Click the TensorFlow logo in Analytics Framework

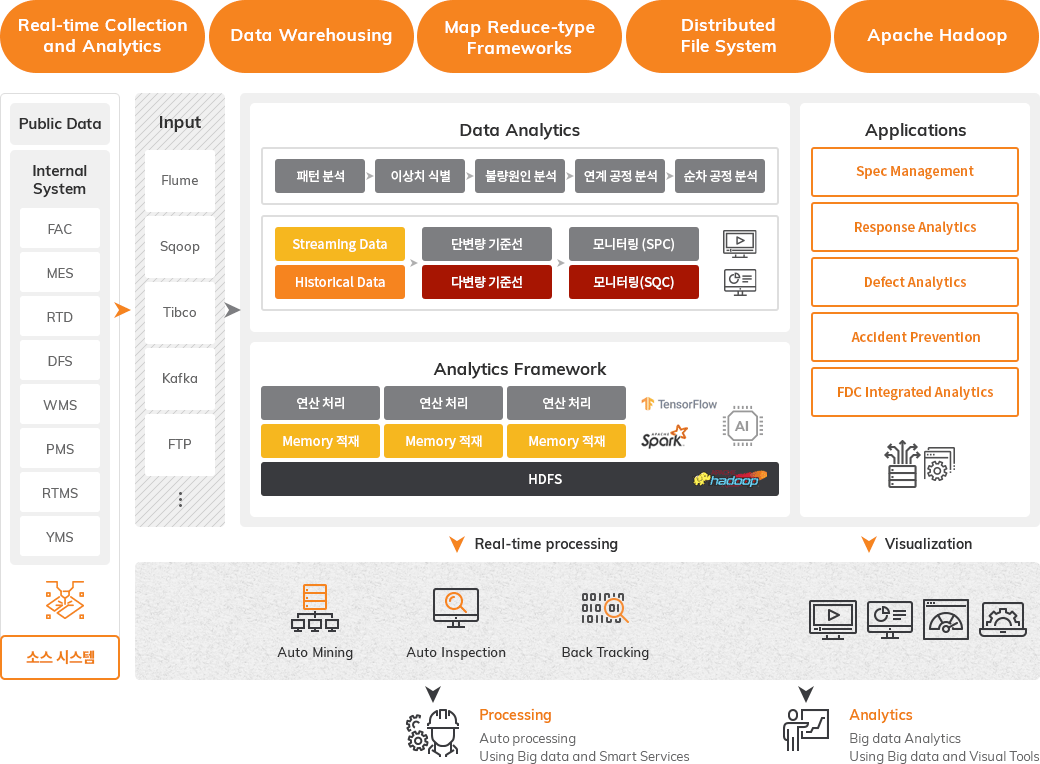(x=679, y=404)
